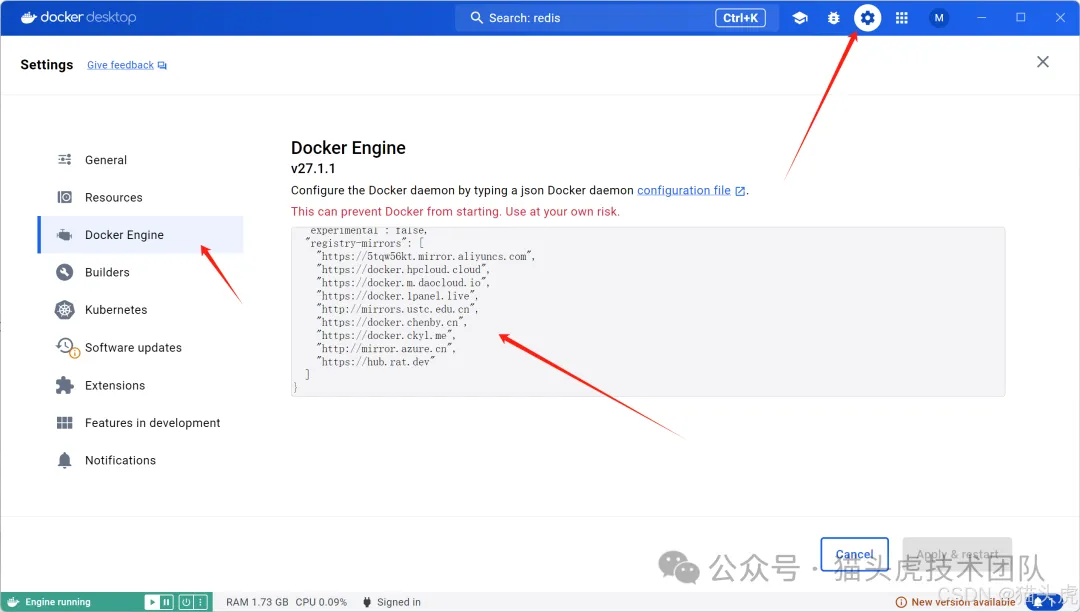
Task: Click the docker.m.daocloud.io mirror line
Action: tap(403, 283)
